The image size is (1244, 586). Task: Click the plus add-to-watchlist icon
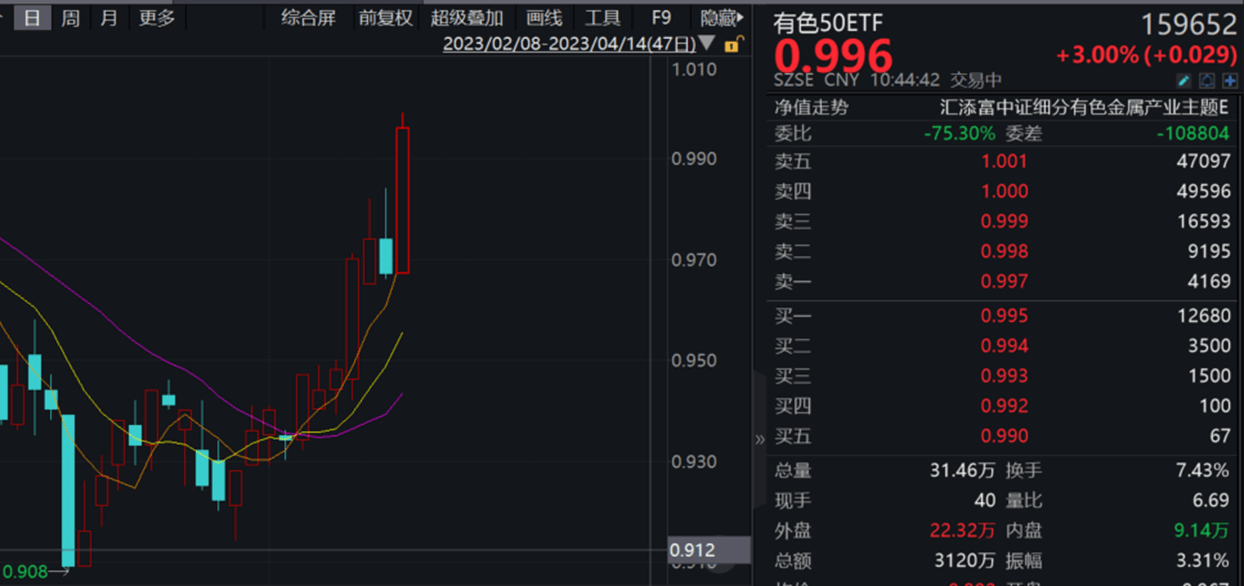tap(1230, 81)
